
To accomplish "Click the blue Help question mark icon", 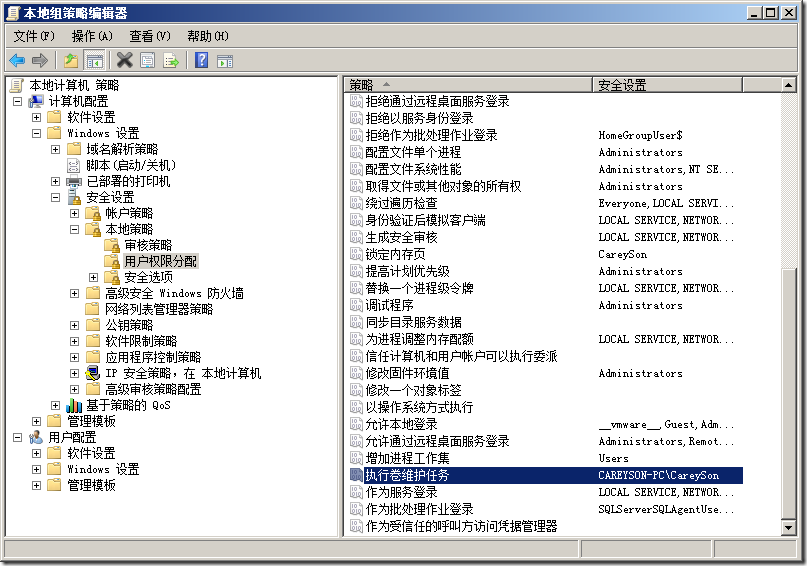I will point(201,60).
